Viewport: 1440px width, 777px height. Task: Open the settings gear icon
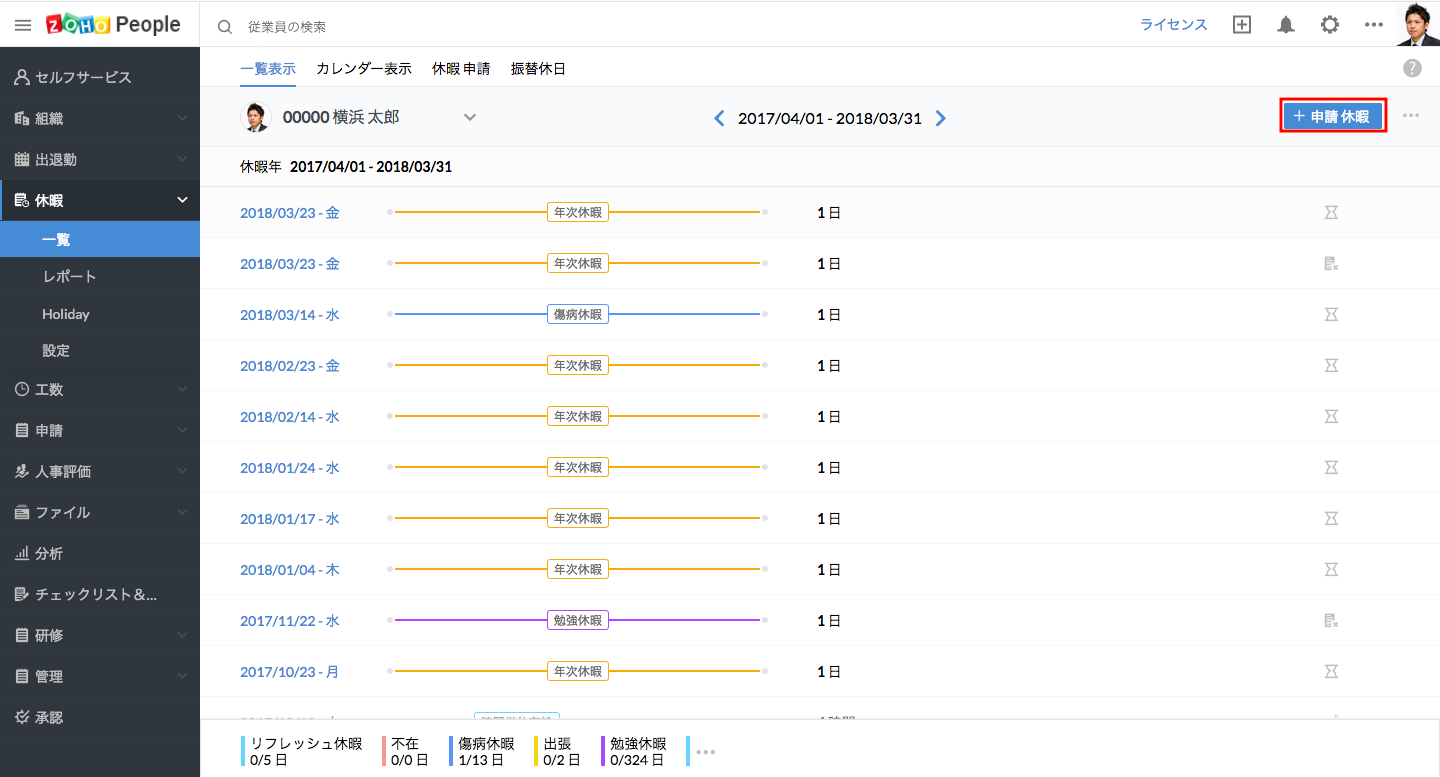point(1329,25)
